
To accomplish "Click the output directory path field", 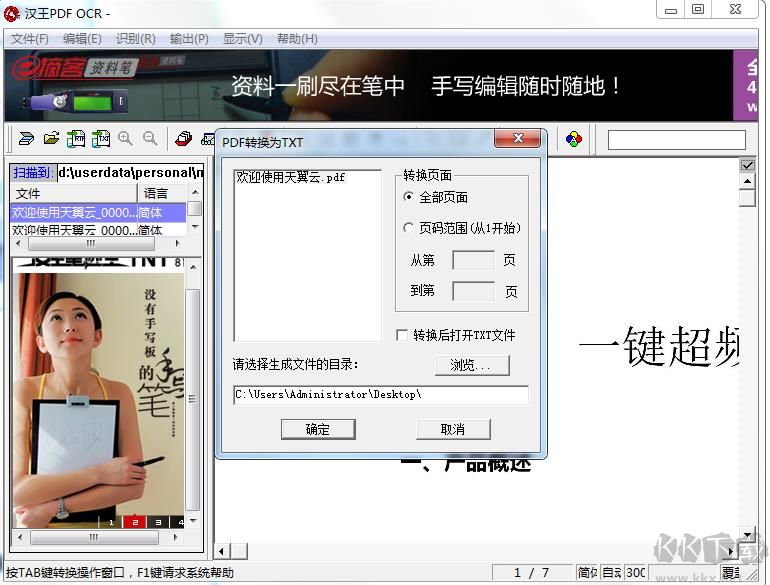I will [x=380, y=395].
